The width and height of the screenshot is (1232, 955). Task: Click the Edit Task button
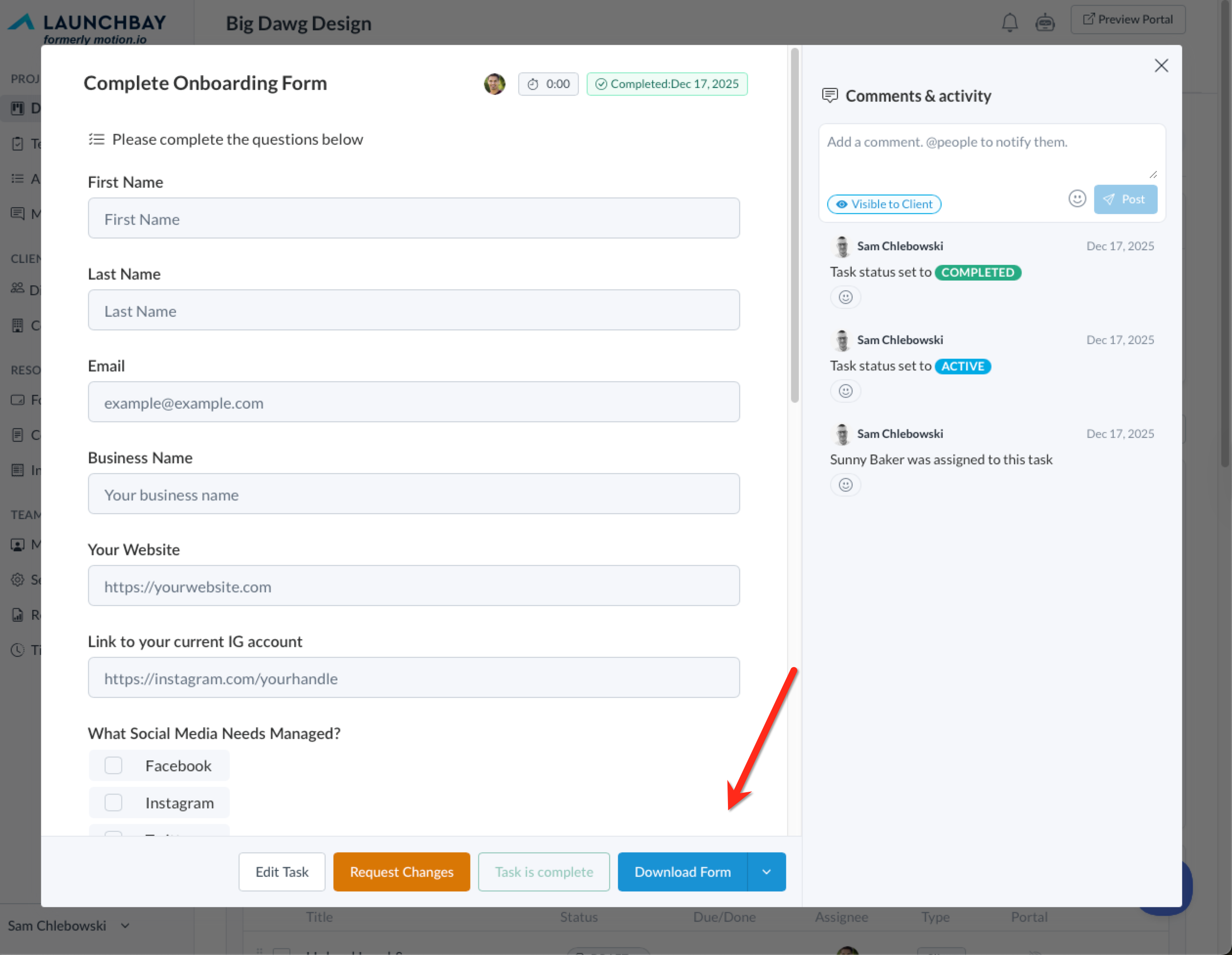(282, 871)
